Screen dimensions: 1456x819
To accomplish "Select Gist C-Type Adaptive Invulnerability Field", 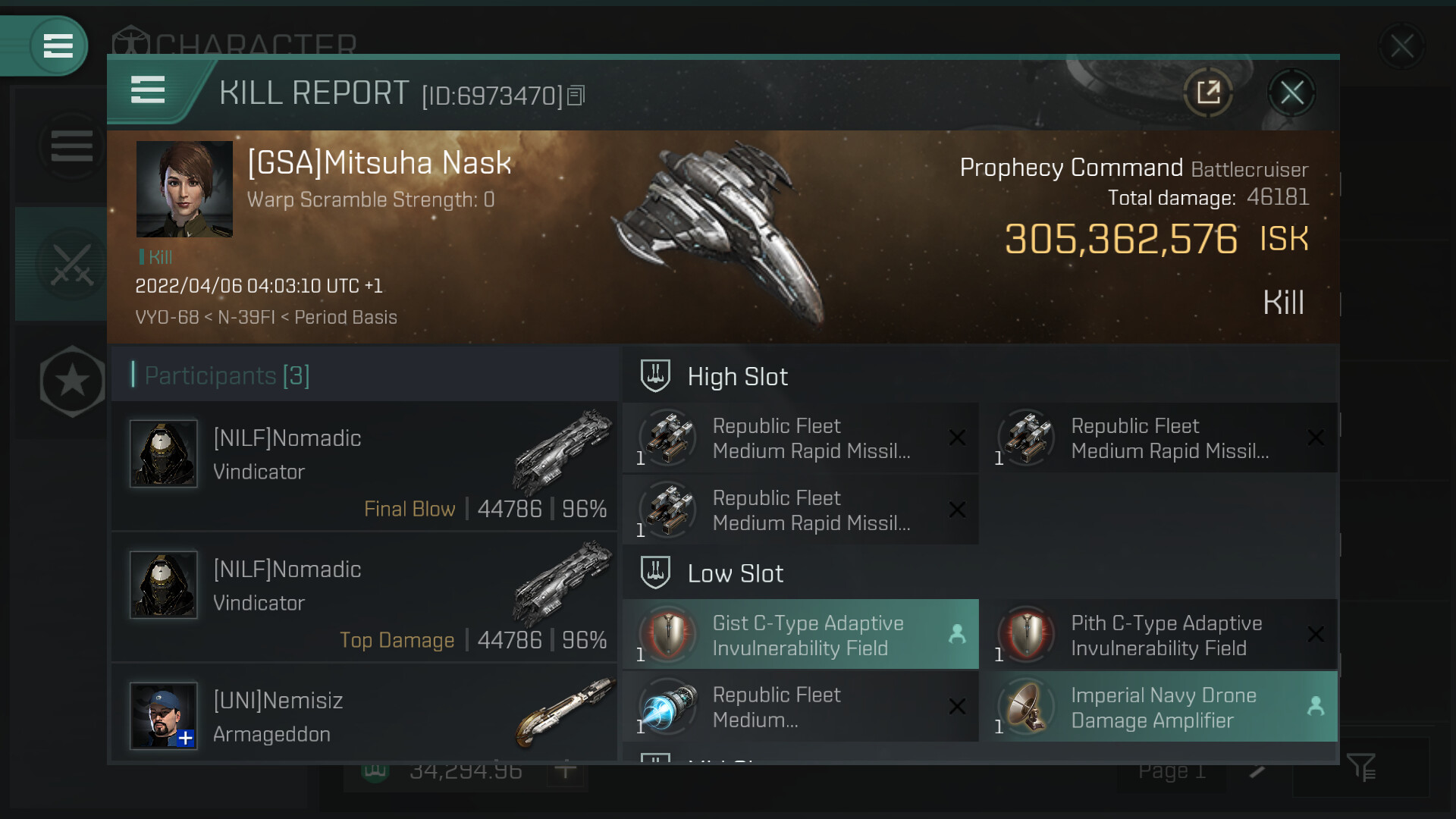I will [x=800, y=635].
